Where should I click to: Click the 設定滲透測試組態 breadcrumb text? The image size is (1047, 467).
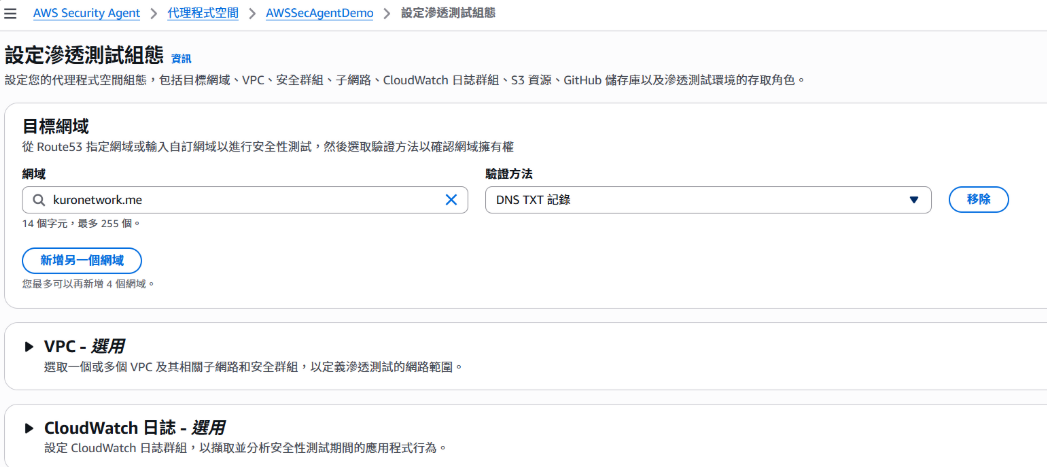(448, 13)
